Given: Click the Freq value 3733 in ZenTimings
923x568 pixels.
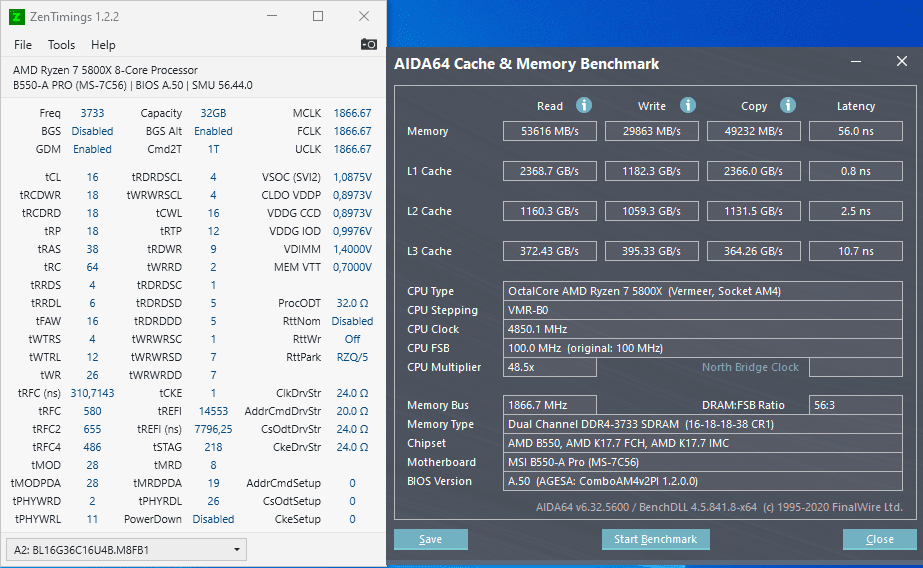Looking at the screenshot, I should pyautogui.click(x=92, y=113).
